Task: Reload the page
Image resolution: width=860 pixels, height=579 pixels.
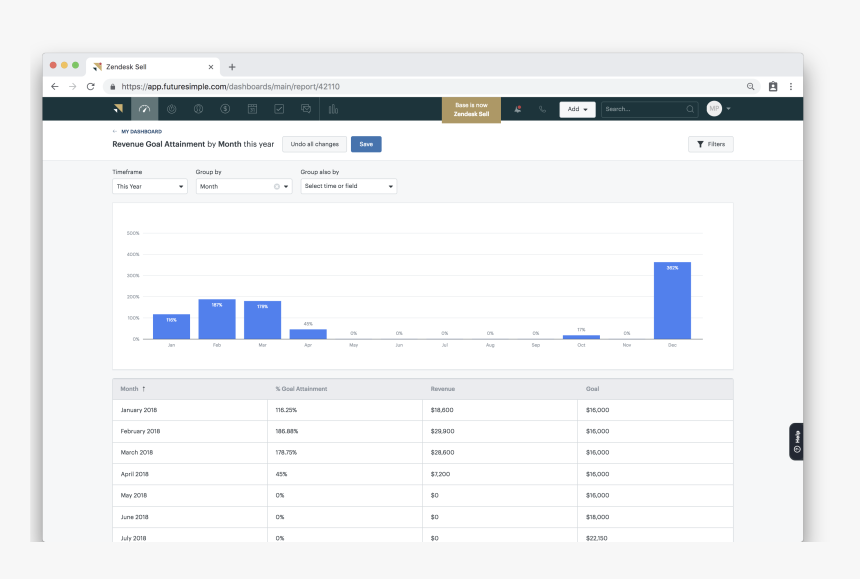Action: tap(91, 87)
